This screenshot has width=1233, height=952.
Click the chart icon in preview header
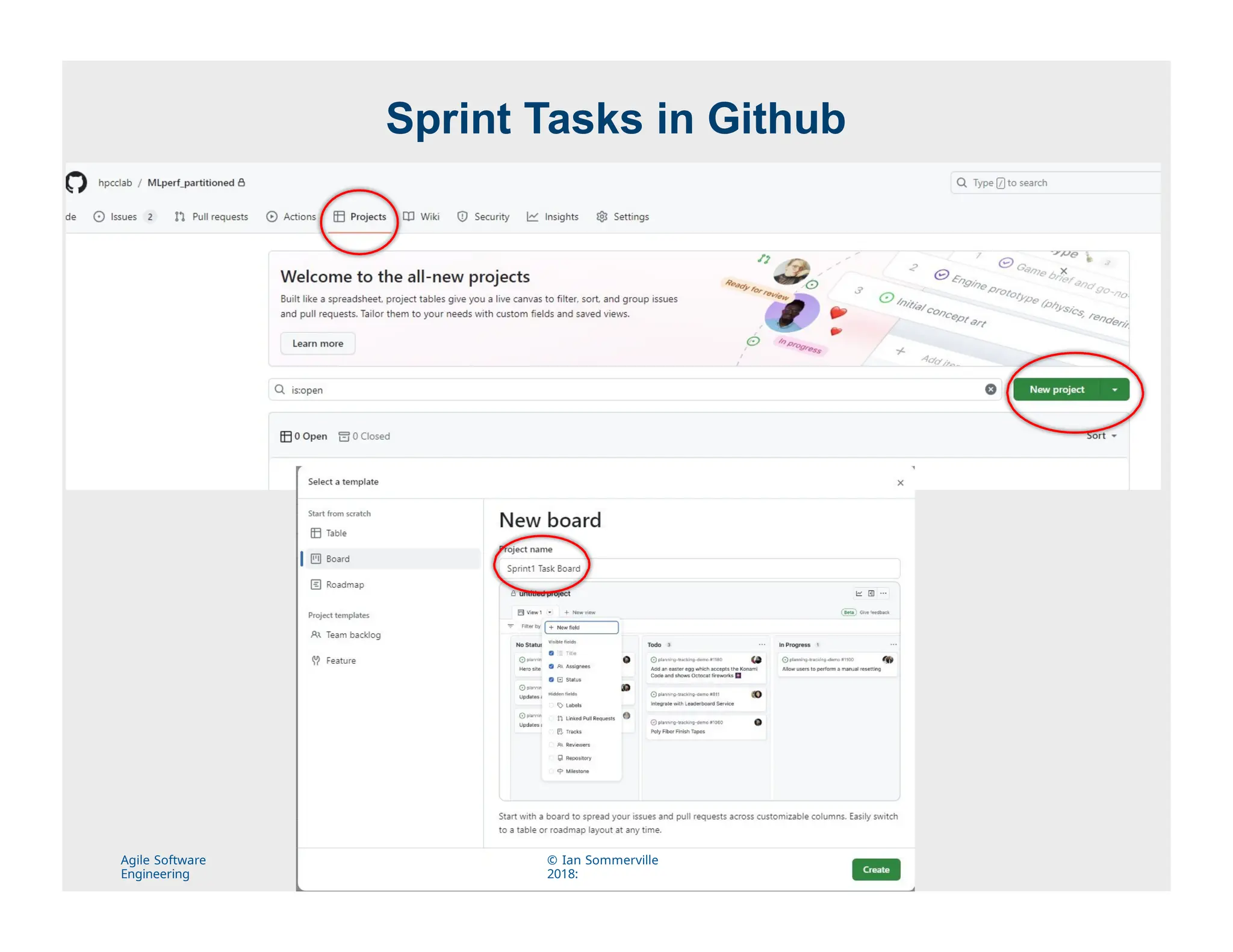859,593
